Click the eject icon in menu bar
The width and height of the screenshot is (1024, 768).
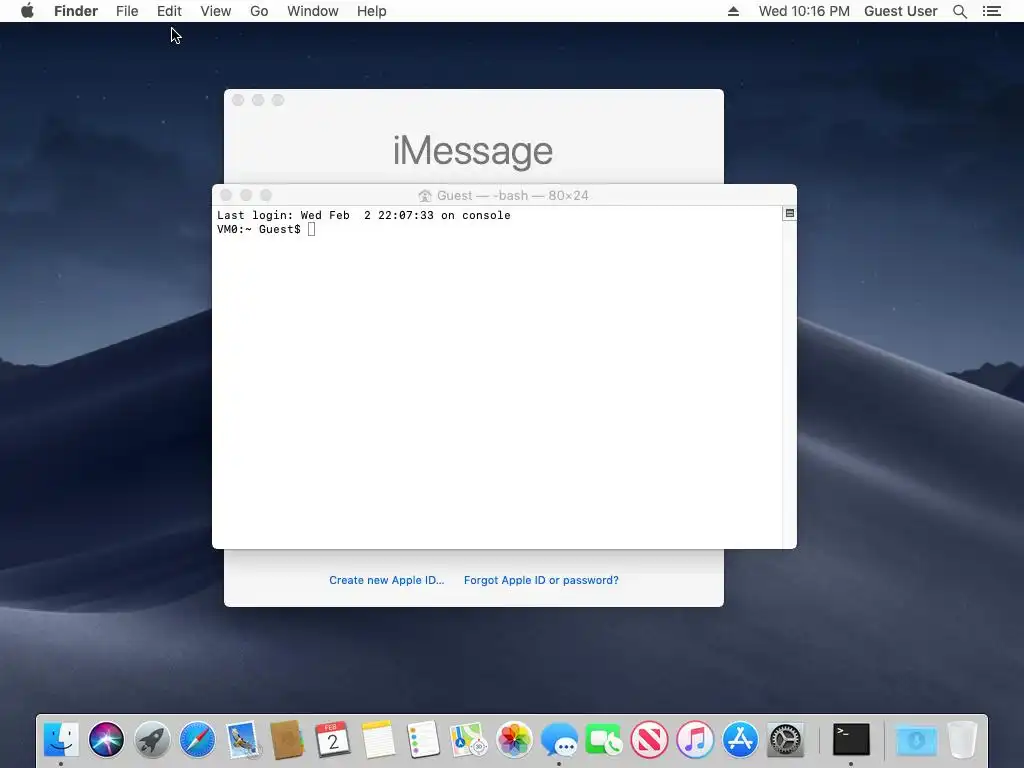(x=733, y=11)
